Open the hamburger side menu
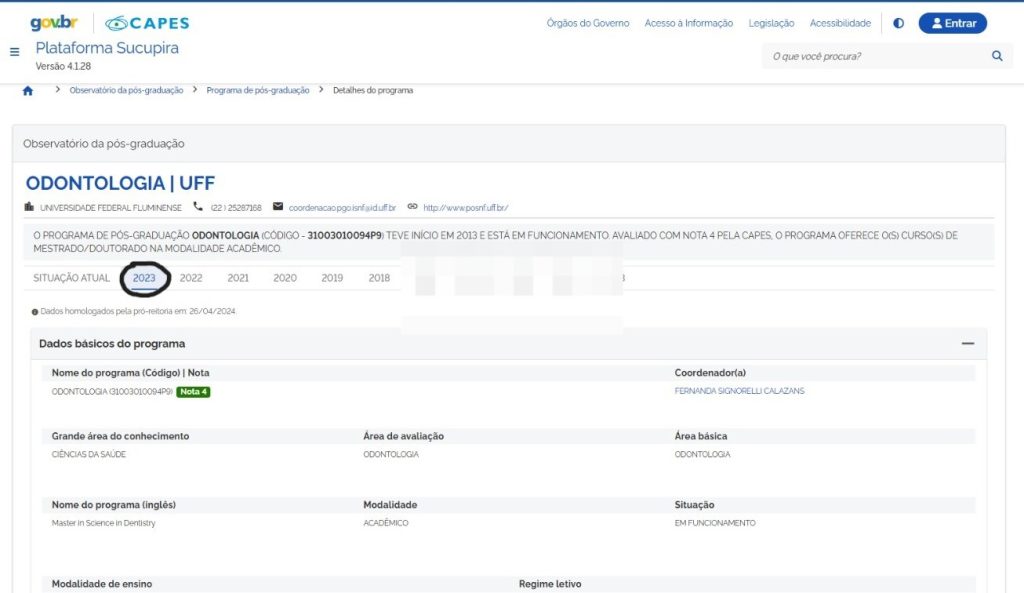Viewport: 1024px width, 593px height. click(x=14, y=52)
